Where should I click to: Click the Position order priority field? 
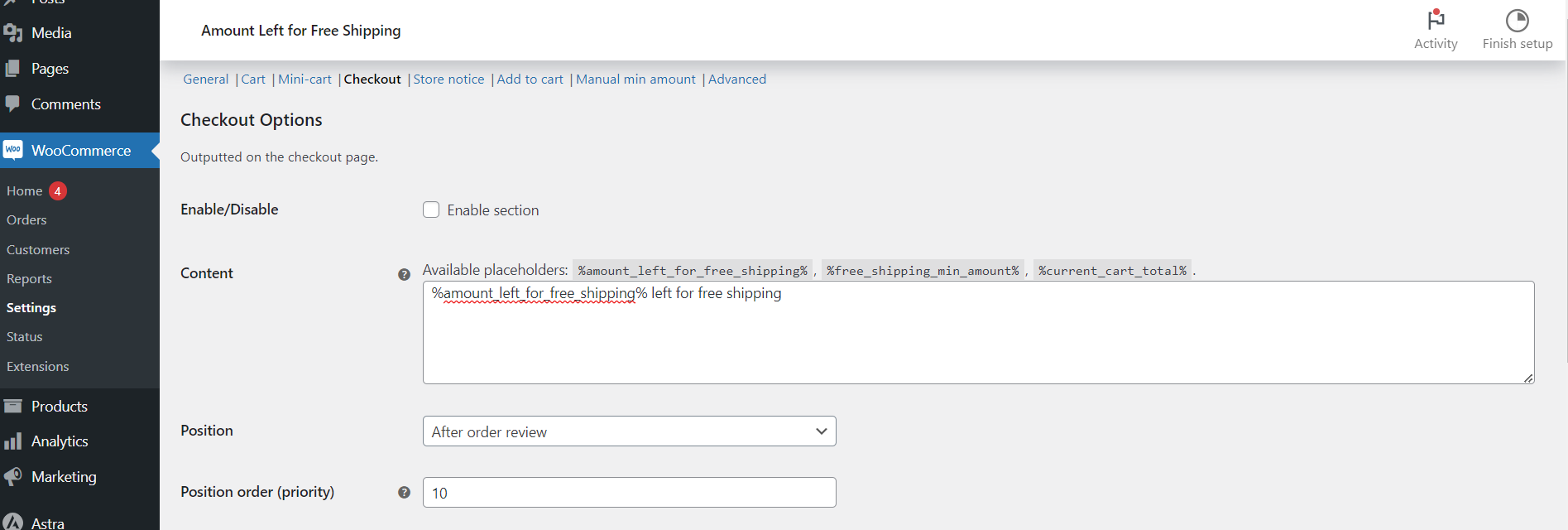629,493
